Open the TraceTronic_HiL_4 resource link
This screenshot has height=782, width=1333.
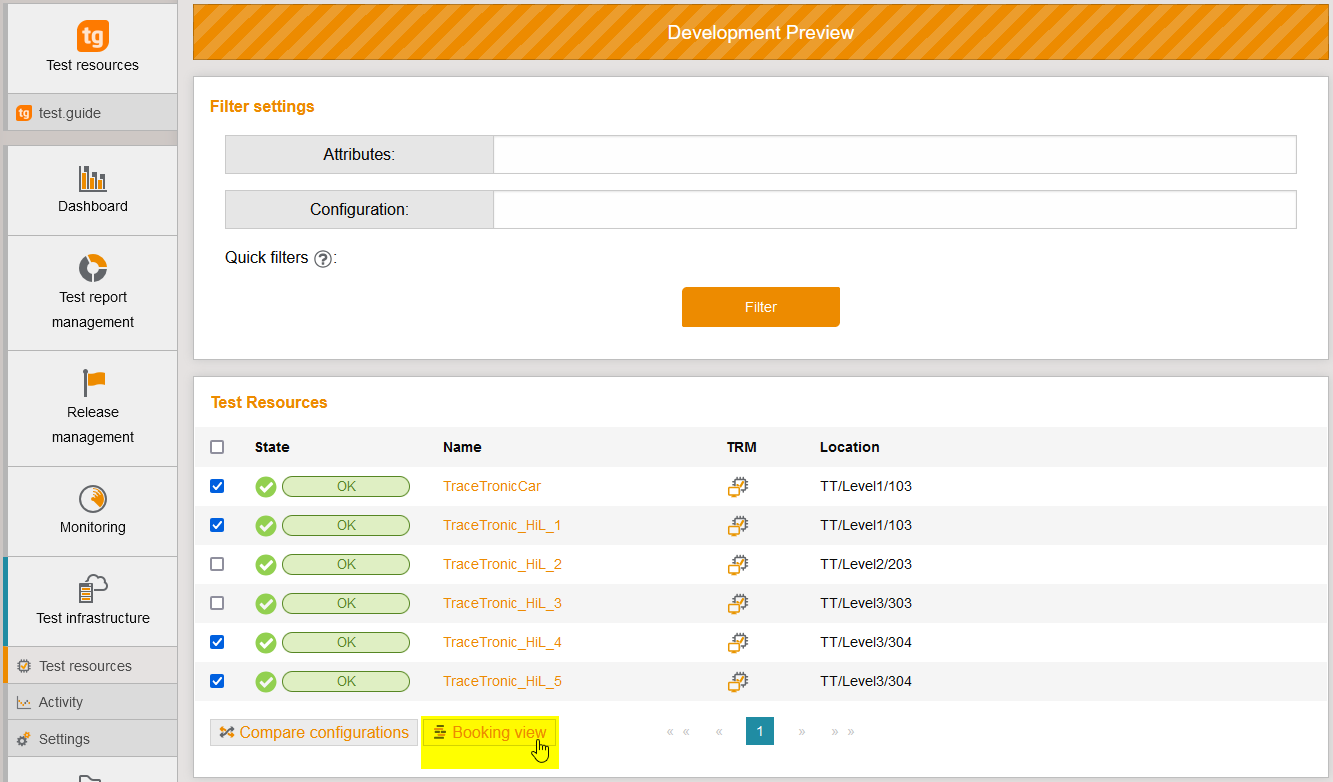coord(502,642)
